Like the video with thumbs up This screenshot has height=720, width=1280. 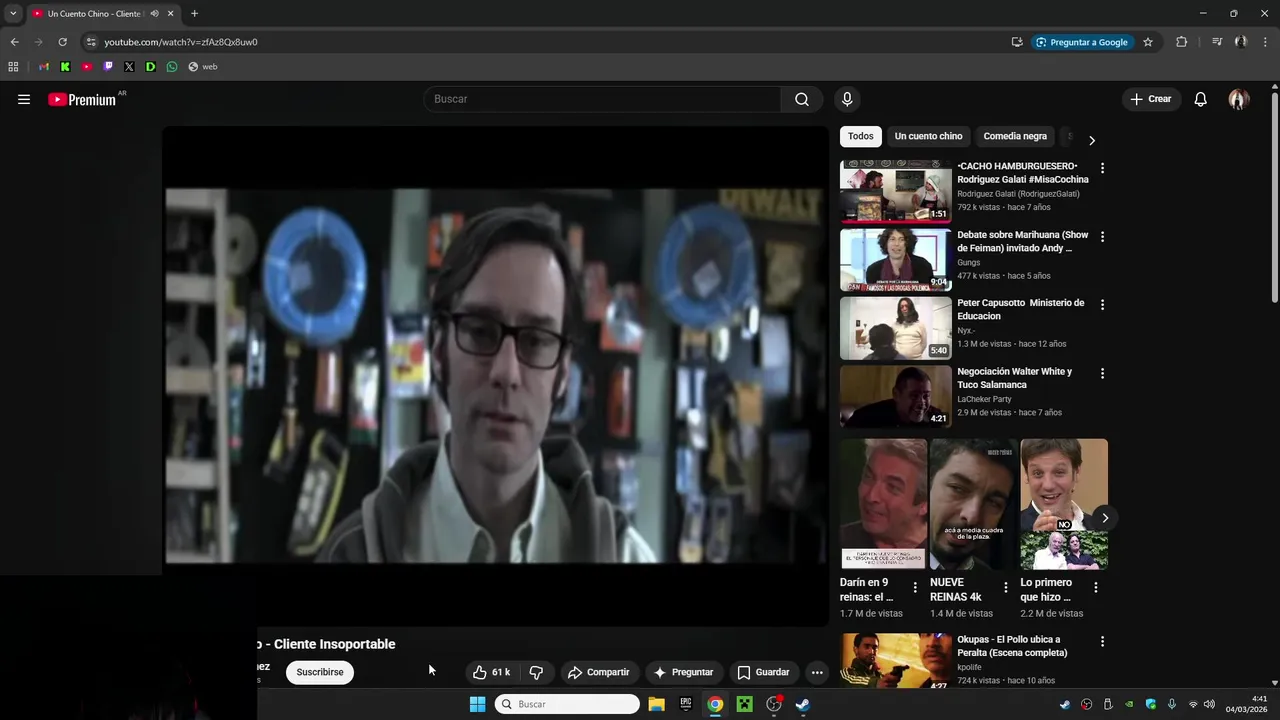point(491,672)
